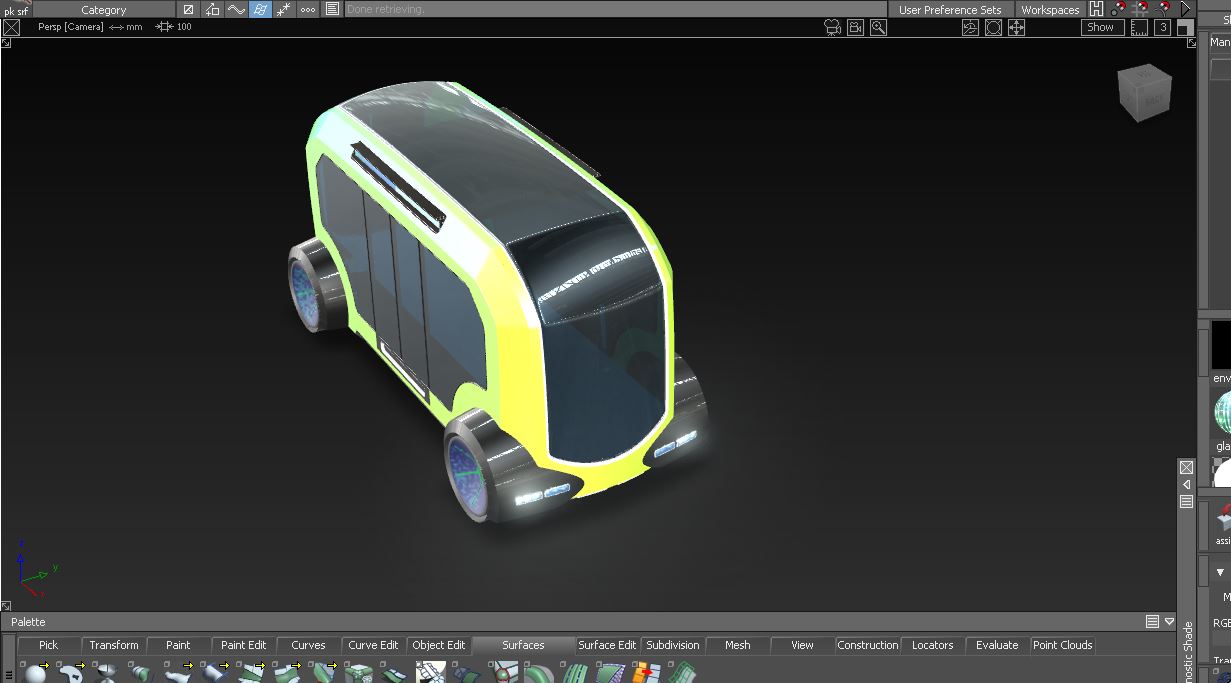The width and height of the screenshot is (1231, 683).
Task: Select the black environment shader swatch
Action: [x=1221, y=346]
